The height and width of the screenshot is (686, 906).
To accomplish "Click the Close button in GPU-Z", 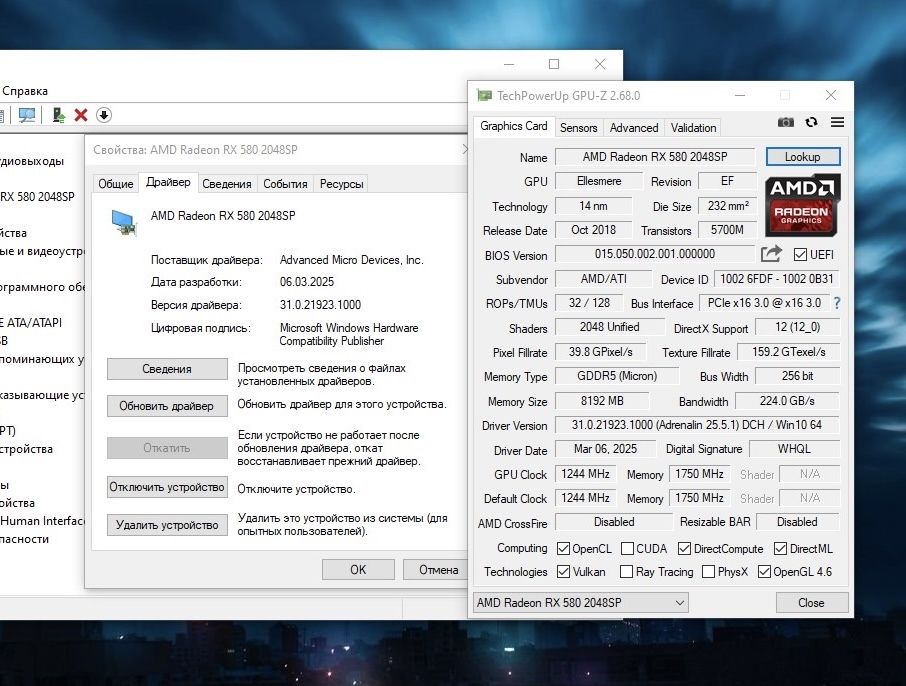I will pos(811,603).
